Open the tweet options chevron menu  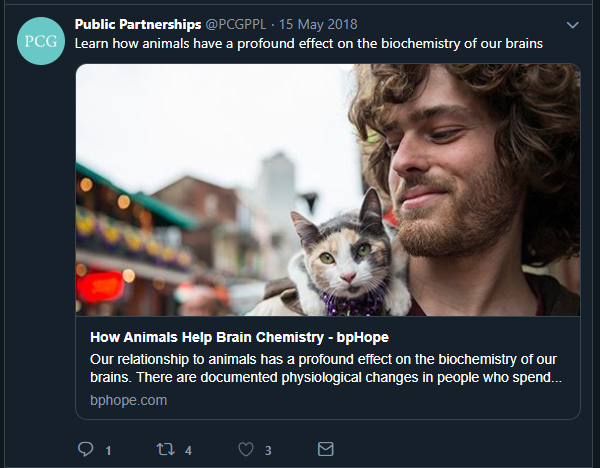[572, 24]
